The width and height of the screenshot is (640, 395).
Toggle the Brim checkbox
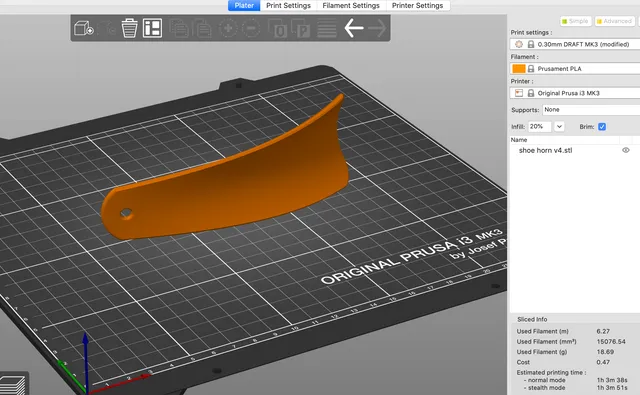tap(602, 127)
